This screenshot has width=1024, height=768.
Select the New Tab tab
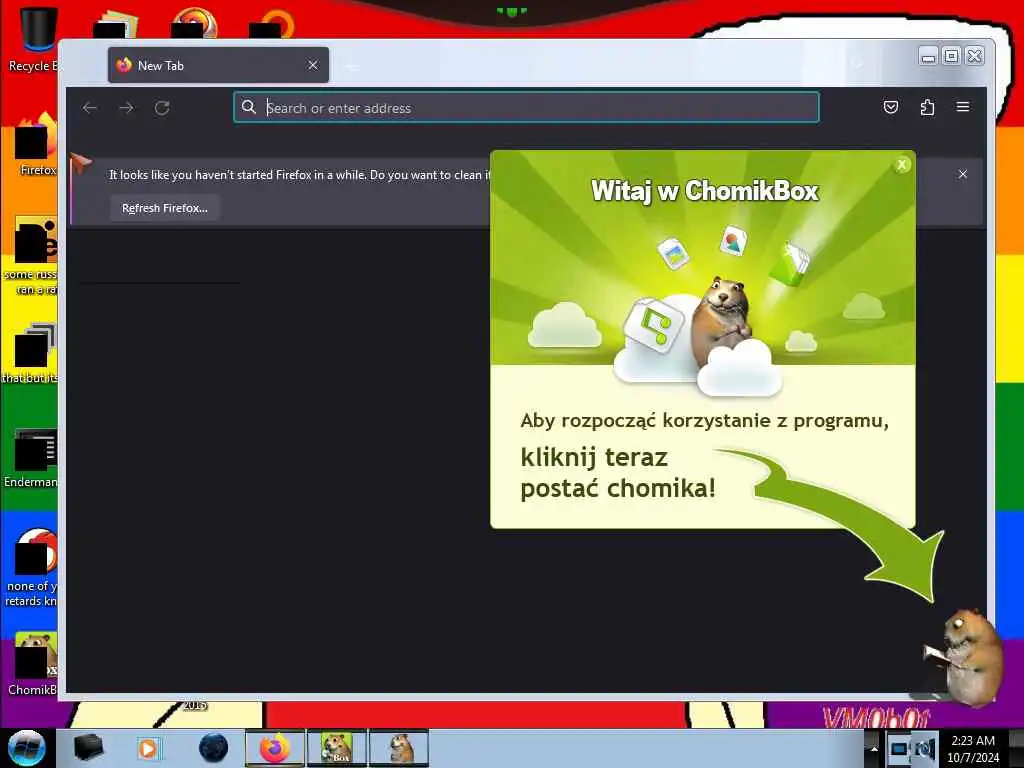tap(218, 65)
